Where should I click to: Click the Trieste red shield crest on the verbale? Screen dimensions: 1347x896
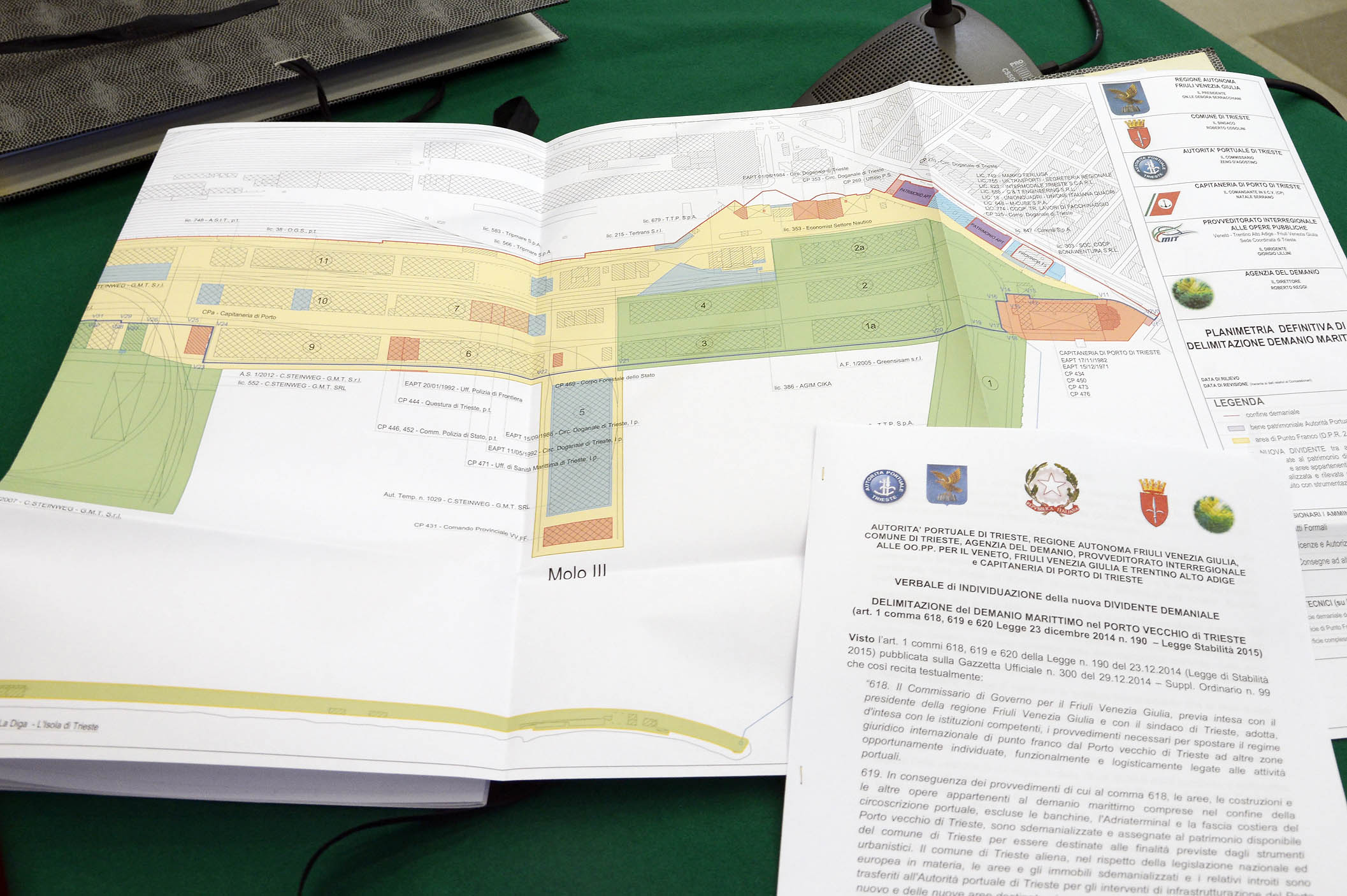click(x=1153, y=503)
